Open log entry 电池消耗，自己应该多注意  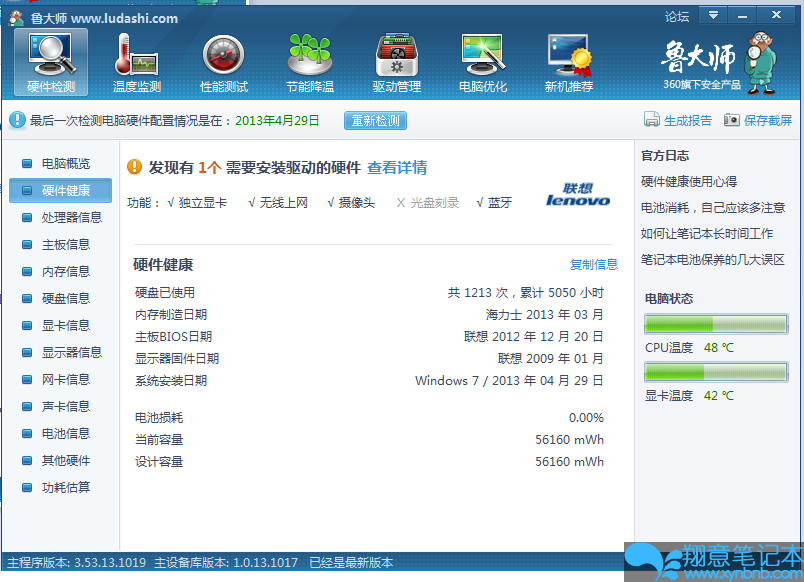713,208
